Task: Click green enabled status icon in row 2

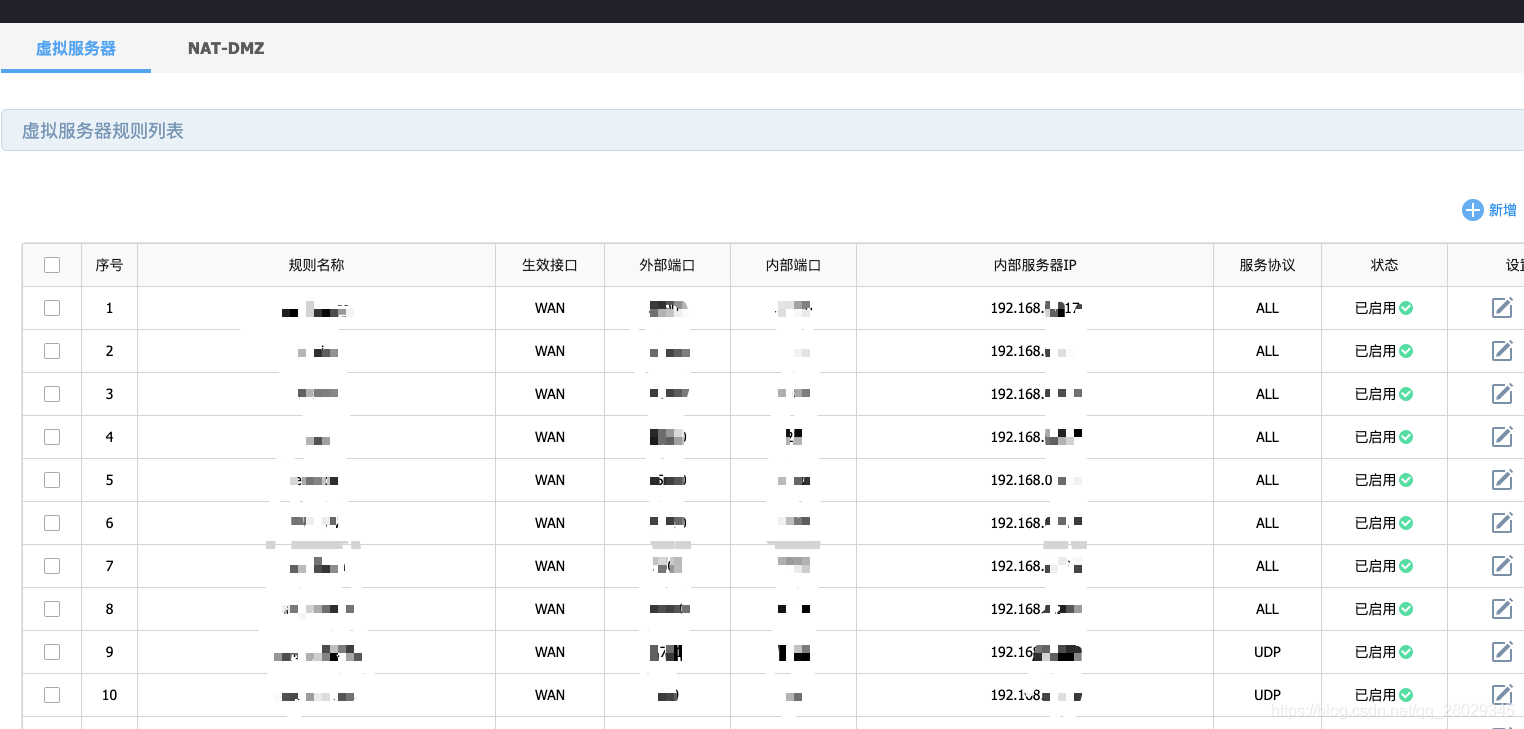Action: pyautogui.click(x=1406, y=351)
